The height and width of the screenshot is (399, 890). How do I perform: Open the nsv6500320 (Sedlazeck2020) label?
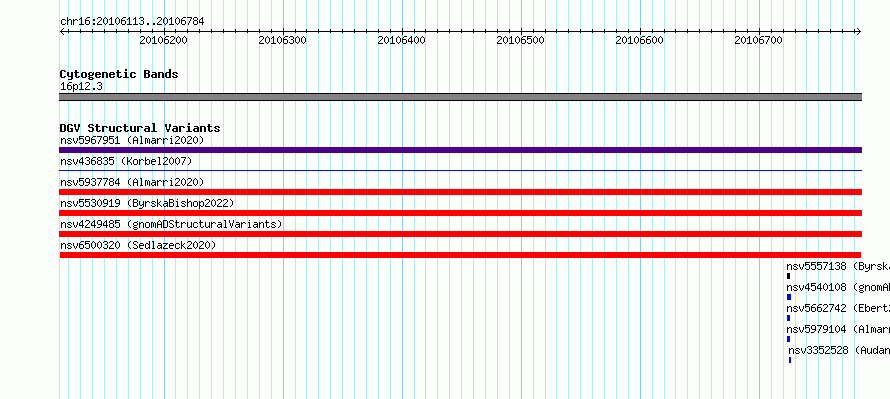(x=138, y=245)
